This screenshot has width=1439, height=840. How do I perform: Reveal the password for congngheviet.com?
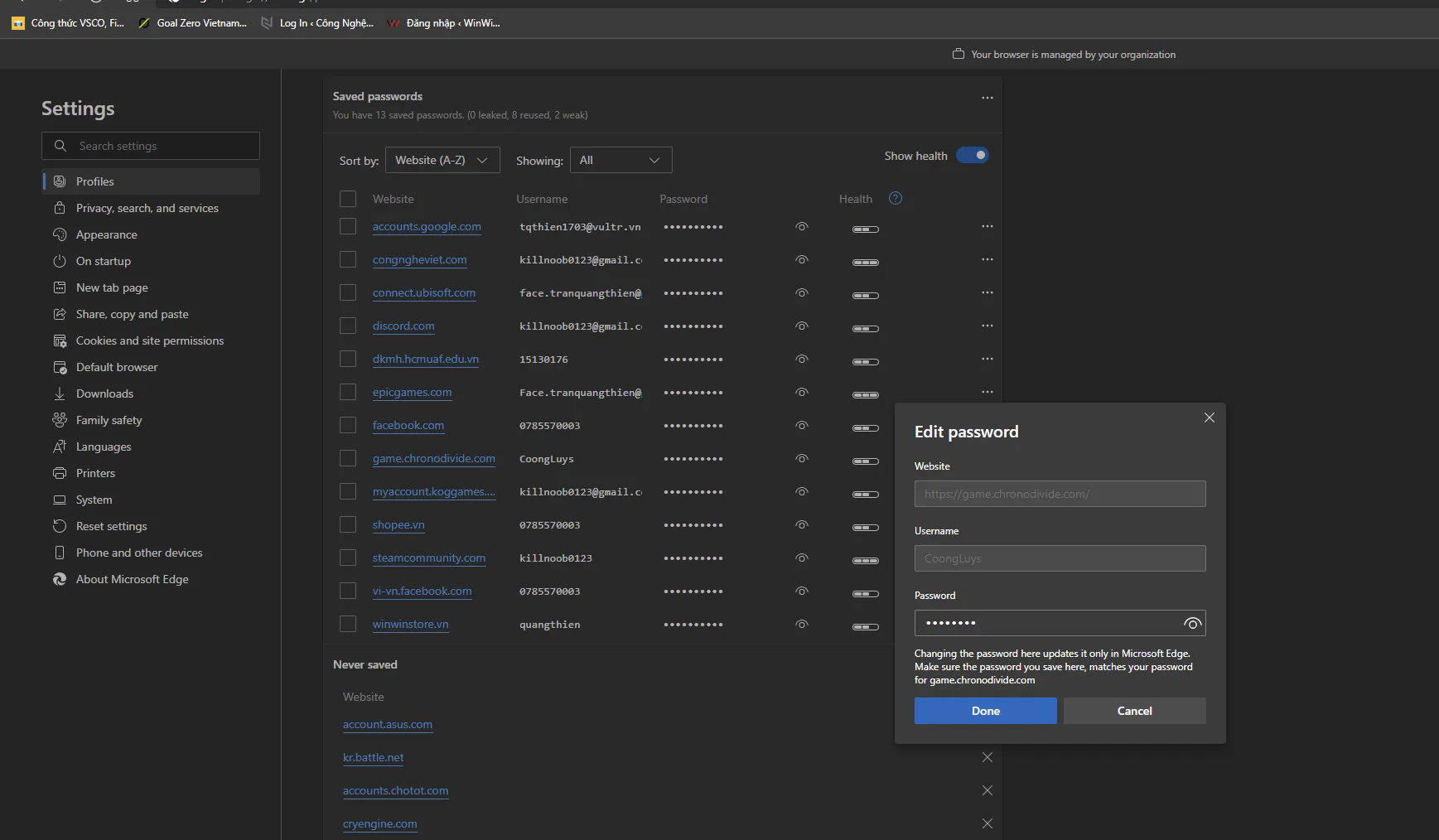pyautogui.click(x=802, y=259)
